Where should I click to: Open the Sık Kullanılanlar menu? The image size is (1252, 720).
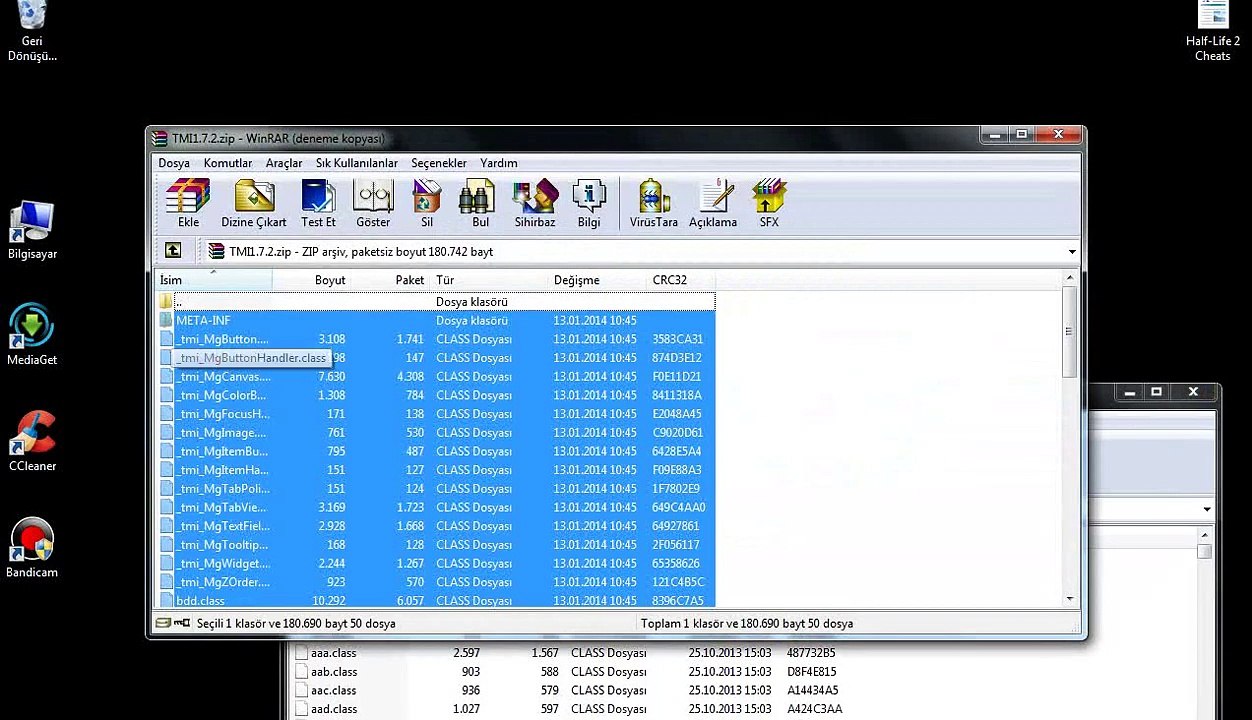357,163
